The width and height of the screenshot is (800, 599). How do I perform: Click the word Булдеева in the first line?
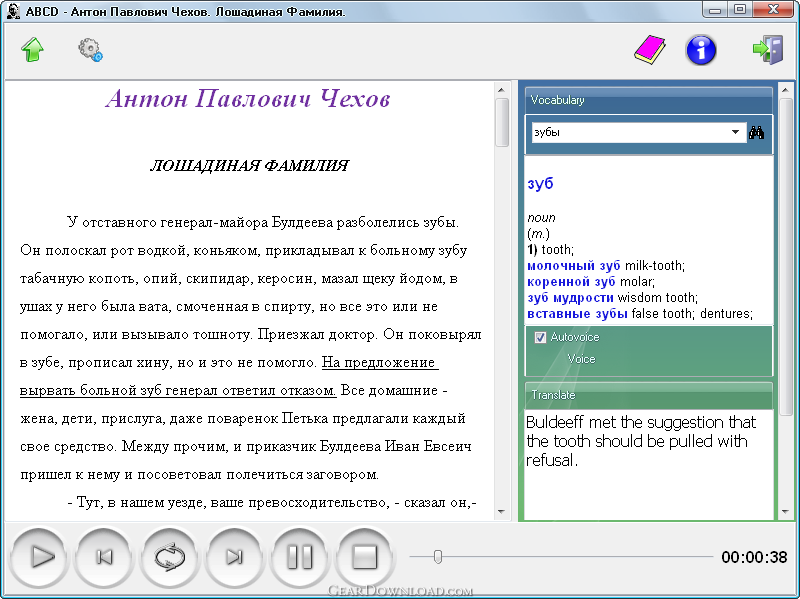click(x=302, y=222)
